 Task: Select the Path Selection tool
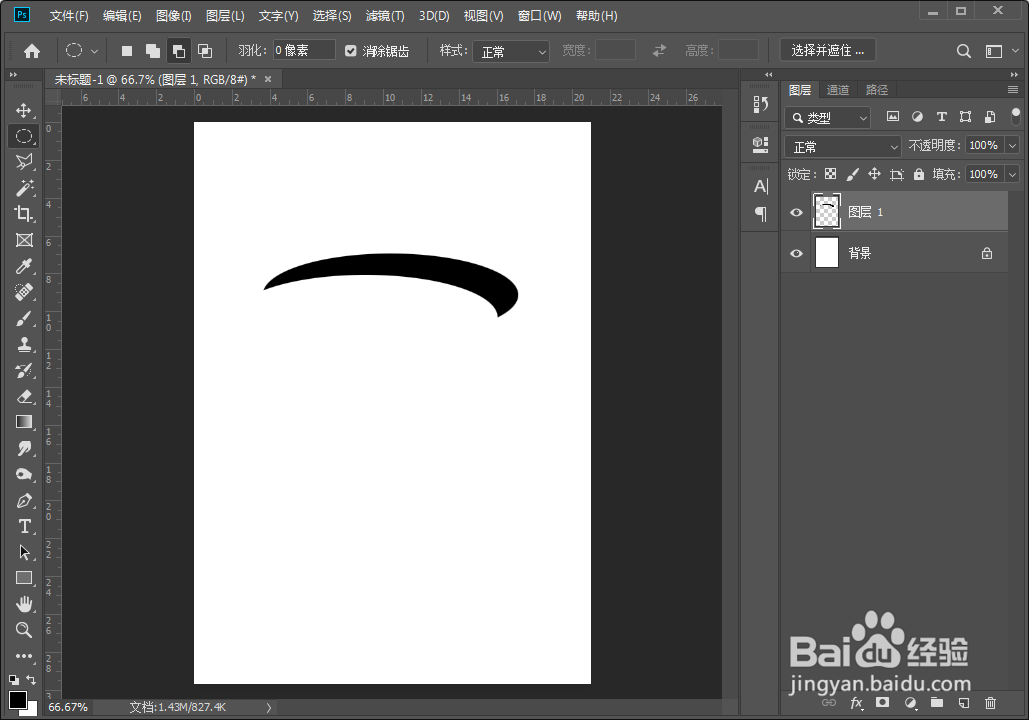click(x=24, y=552)
